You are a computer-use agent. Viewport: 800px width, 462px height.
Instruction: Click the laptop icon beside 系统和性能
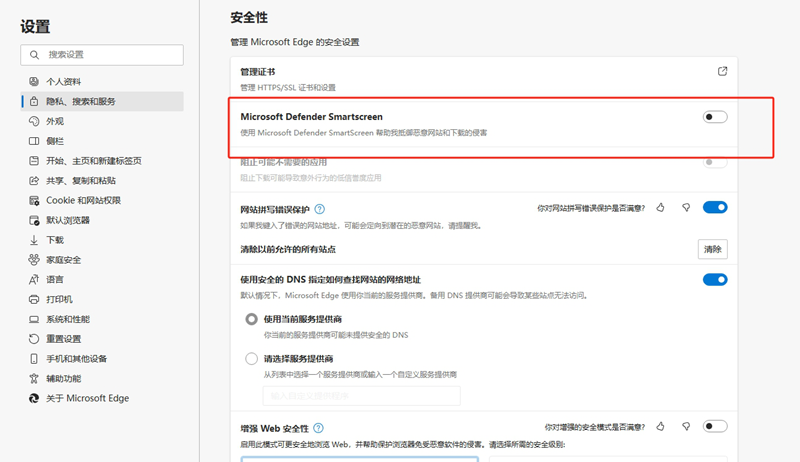click(34, 319)
